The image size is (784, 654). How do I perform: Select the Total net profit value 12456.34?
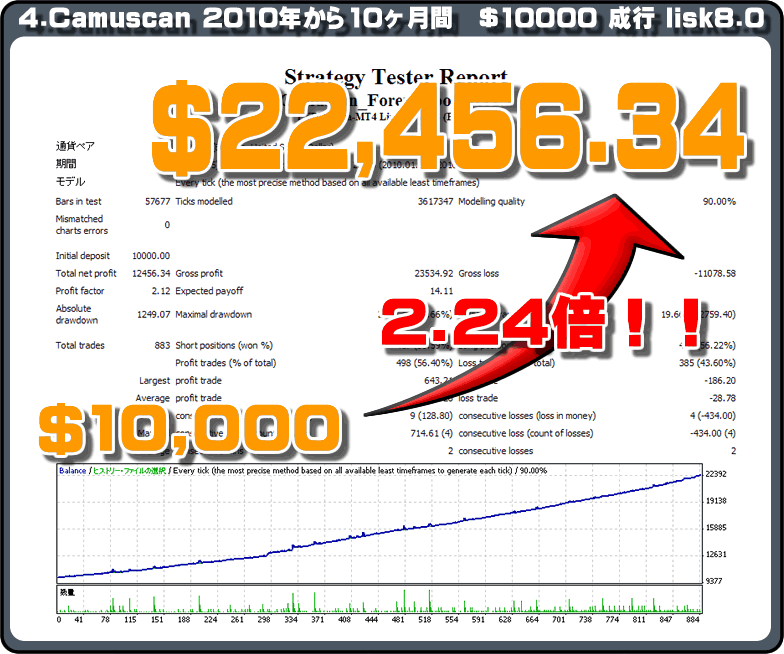(148, 273)
